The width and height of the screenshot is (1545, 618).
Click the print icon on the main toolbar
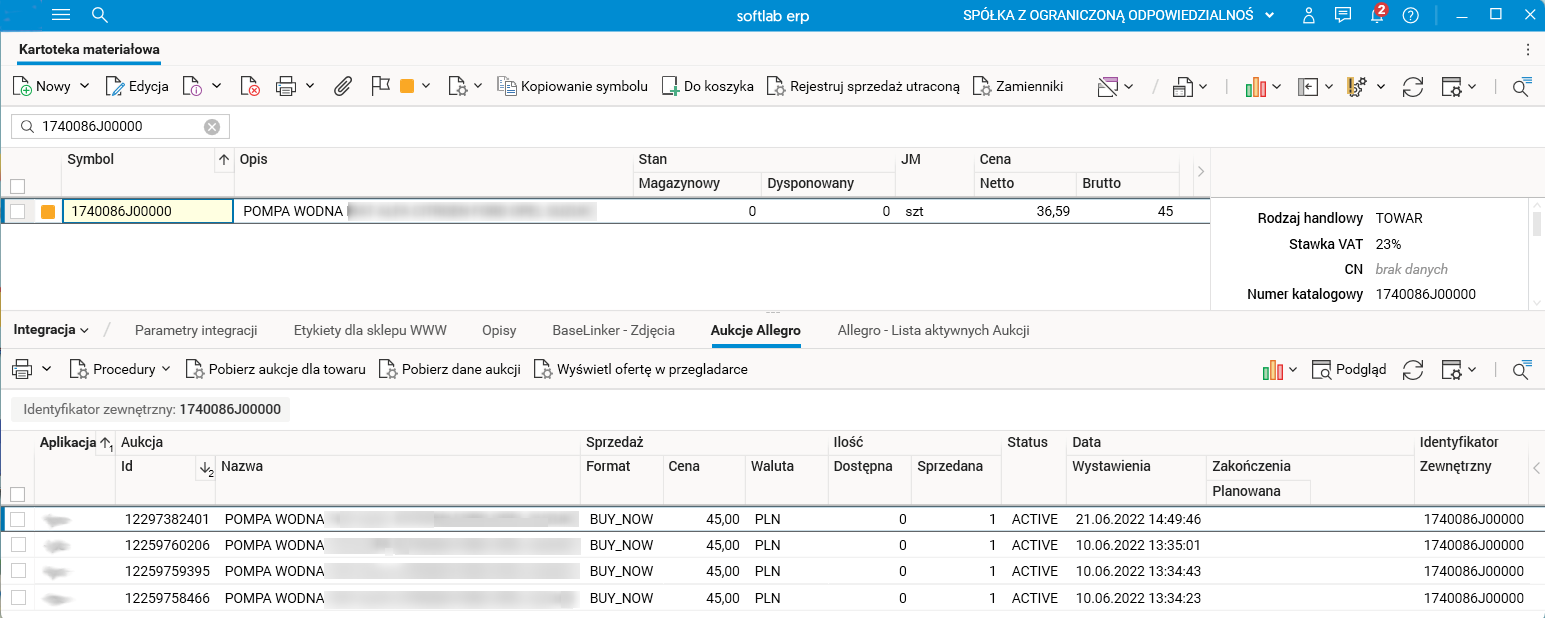(x=285, y=86)
